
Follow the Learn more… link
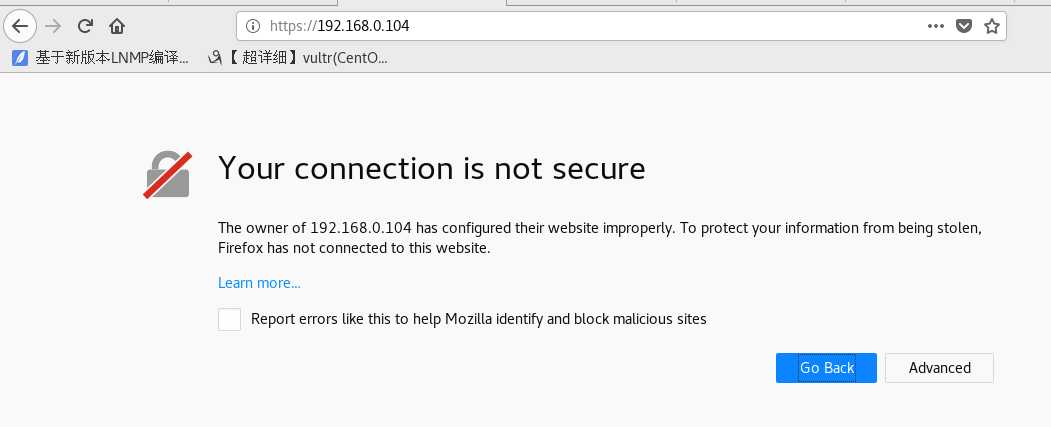point(259,283)
